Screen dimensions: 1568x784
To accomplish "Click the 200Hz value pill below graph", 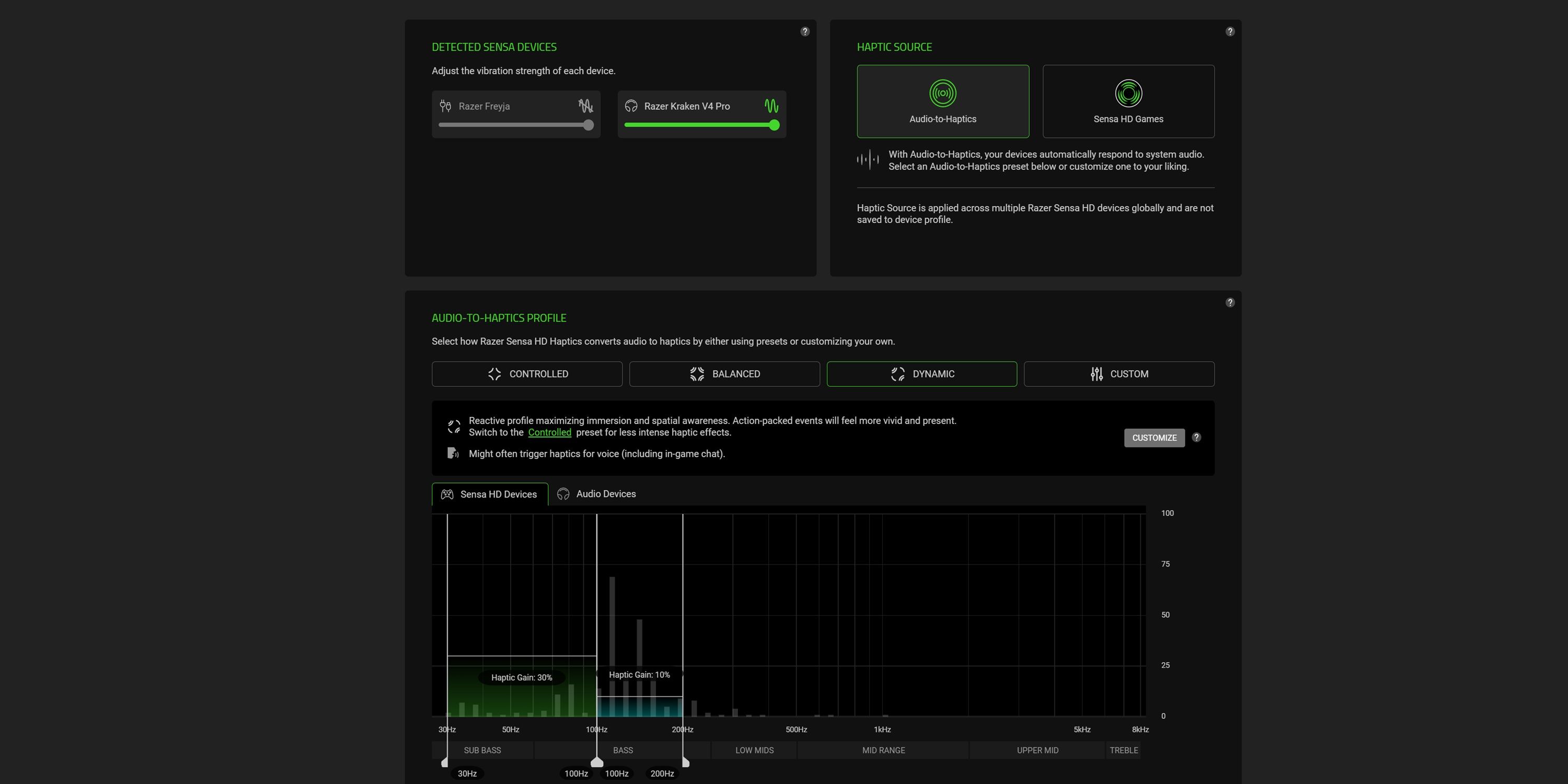I will tap(662, 773).
